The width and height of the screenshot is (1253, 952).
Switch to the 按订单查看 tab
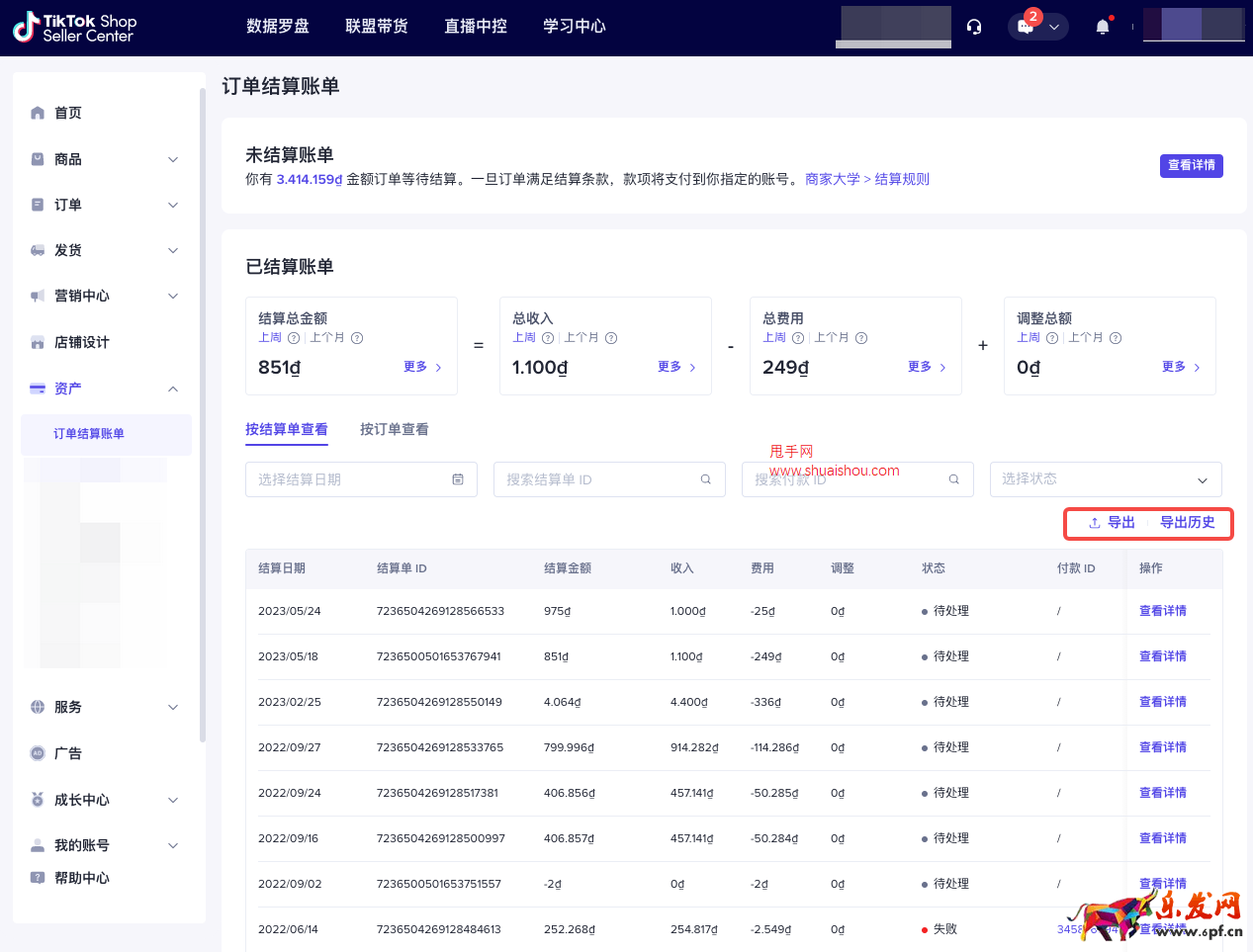click(x=394, y=429)
